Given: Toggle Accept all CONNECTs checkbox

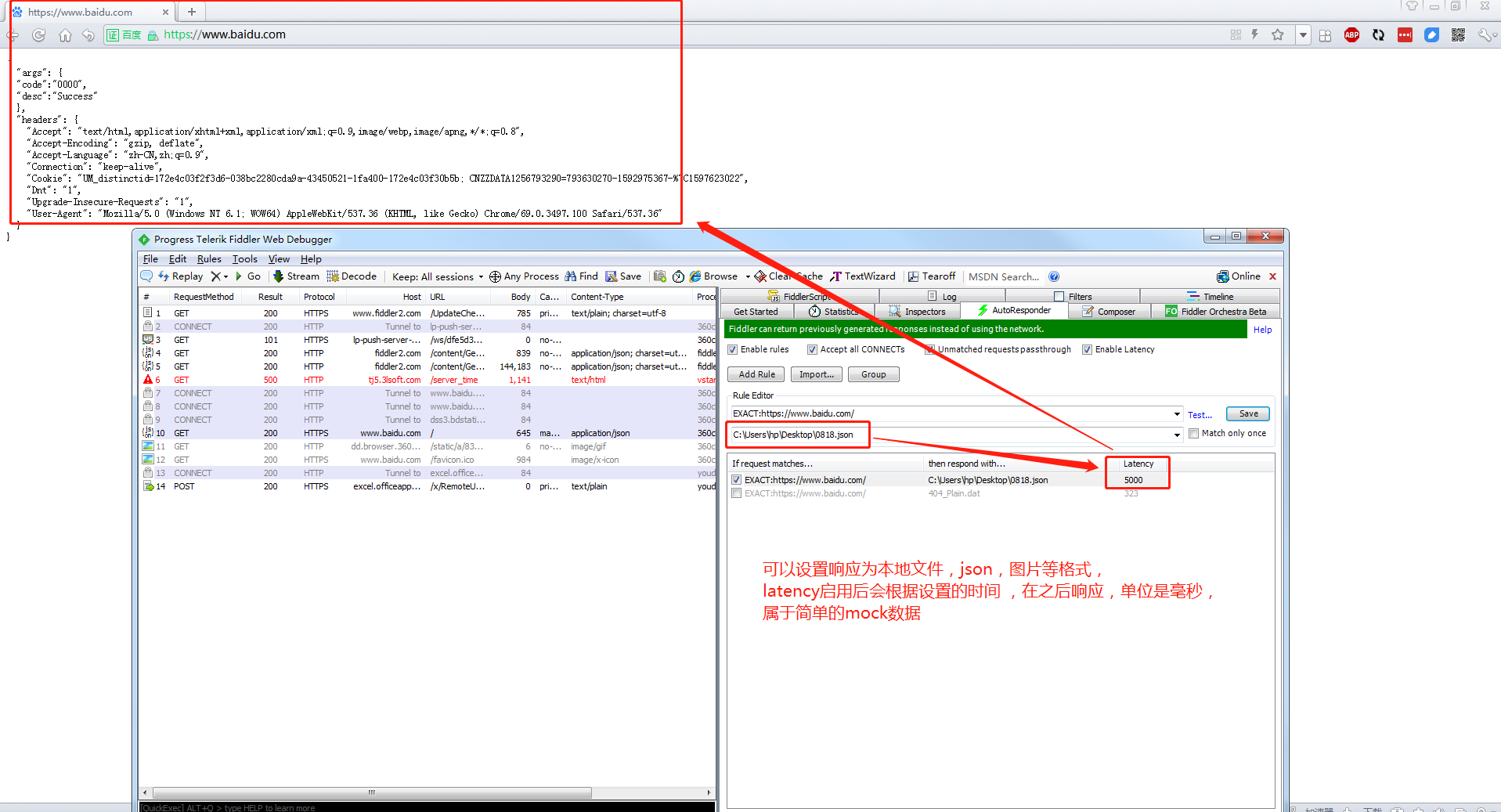Looking at the screenshot, I should [813, 349].
